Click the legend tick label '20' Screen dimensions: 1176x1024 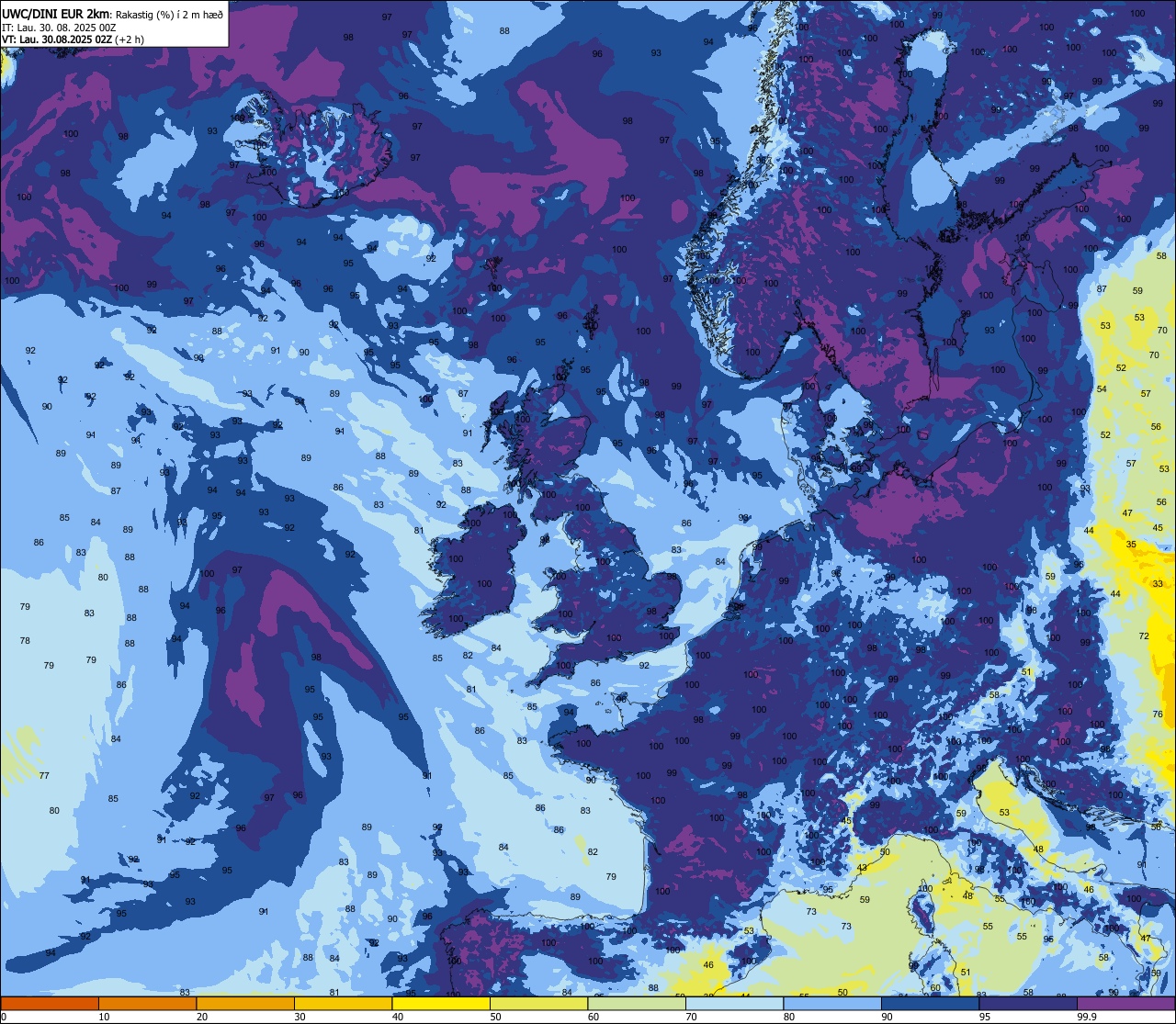click(202, 1017)
